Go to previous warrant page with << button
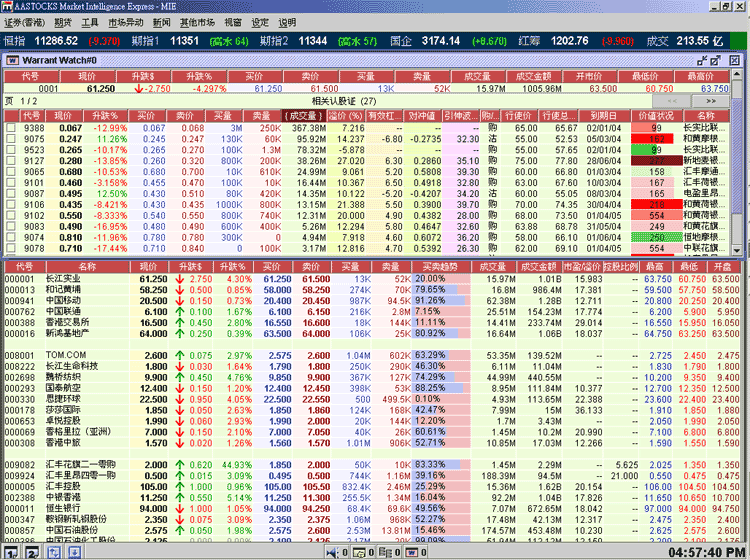 672,101
